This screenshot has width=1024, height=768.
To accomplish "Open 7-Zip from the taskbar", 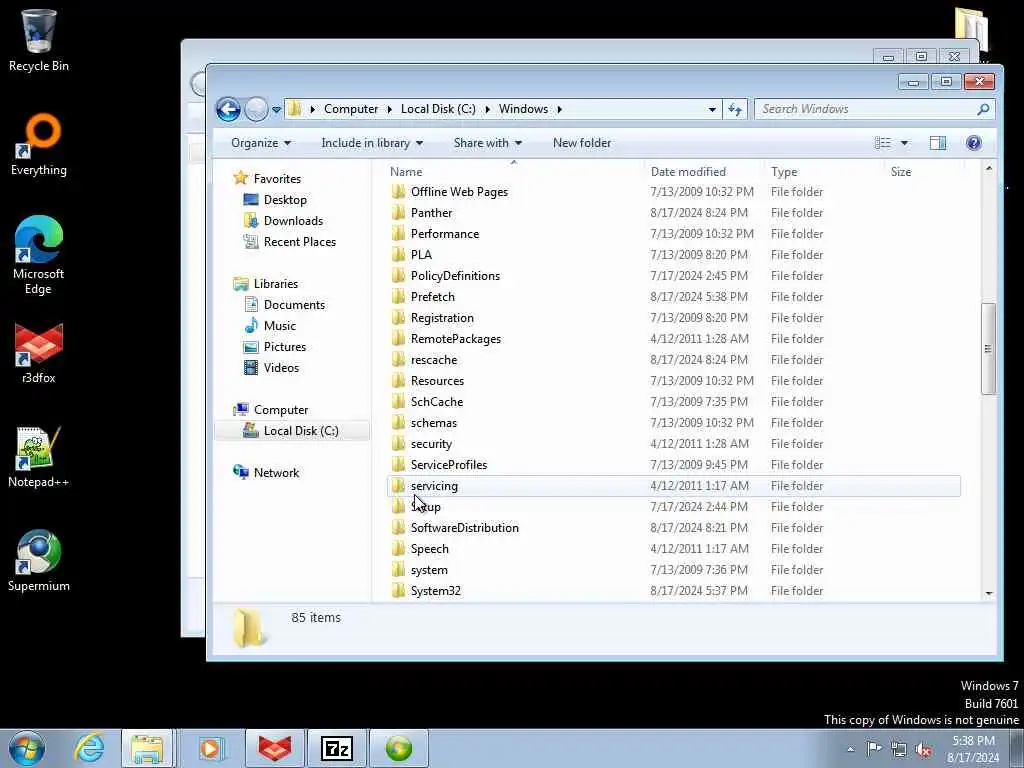I will [x=337, y=748].
